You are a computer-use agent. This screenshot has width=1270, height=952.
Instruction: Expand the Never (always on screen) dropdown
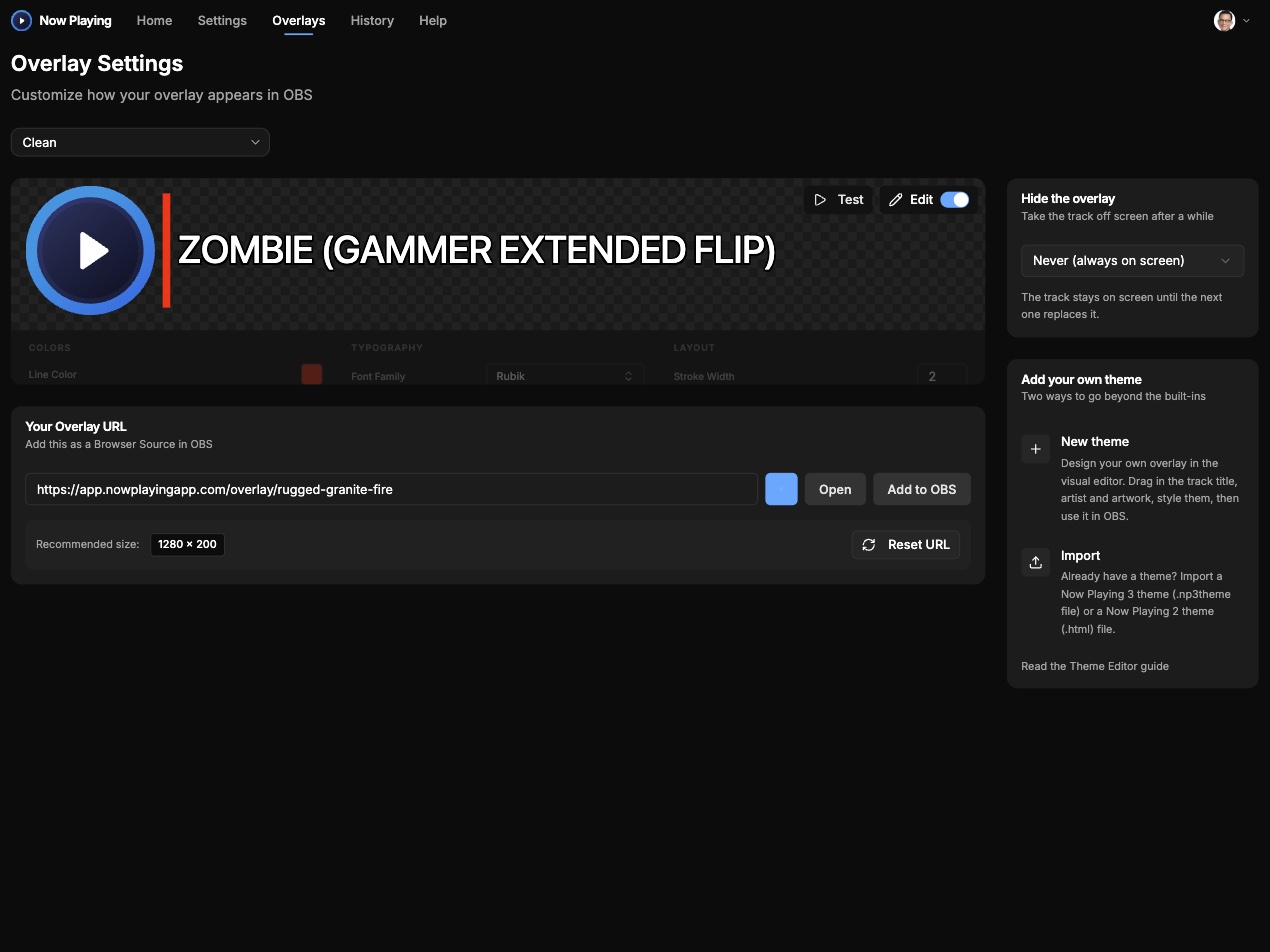click(1132, 260)
